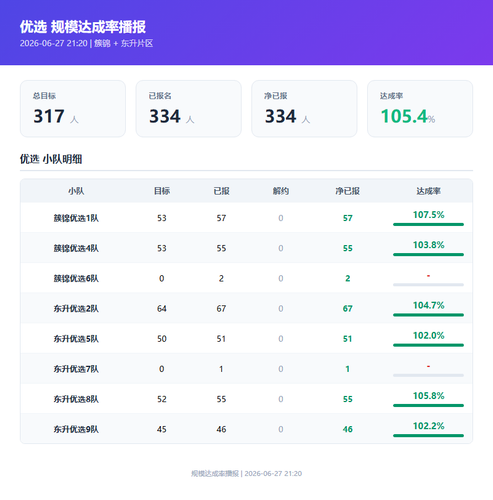Click the progress bar for 东升优选9队
This screenshot has width=493, height=500.
point(428,436)
